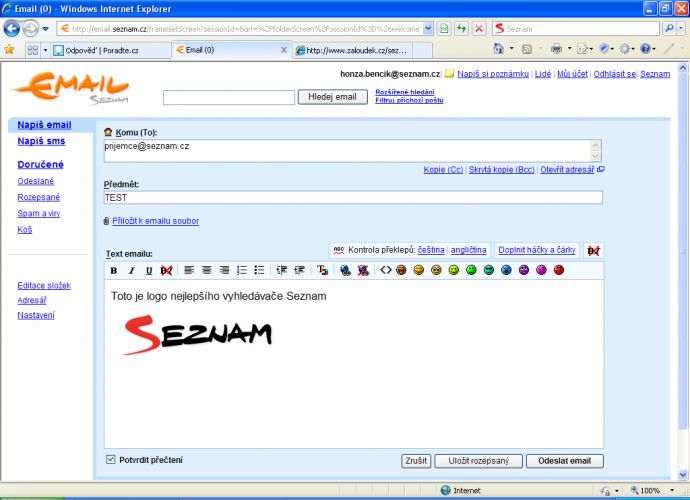Screen dimensions: 690x500
Task: Close the Email (0) tab
Action: coord(284,50)
